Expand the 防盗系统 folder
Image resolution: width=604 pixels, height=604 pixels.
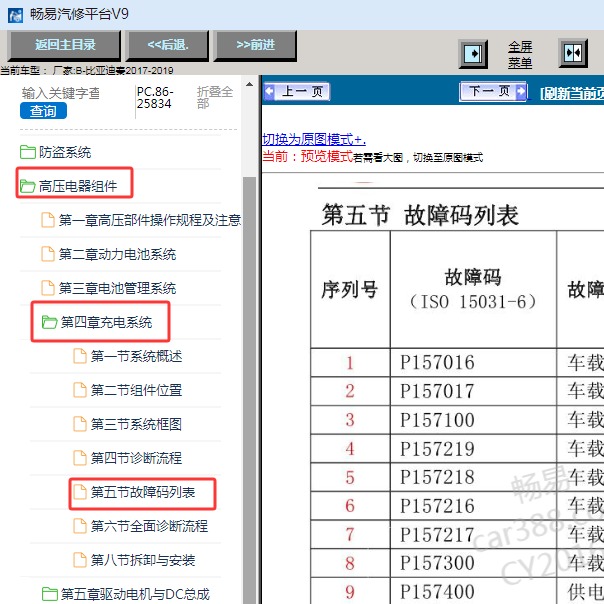65,152
